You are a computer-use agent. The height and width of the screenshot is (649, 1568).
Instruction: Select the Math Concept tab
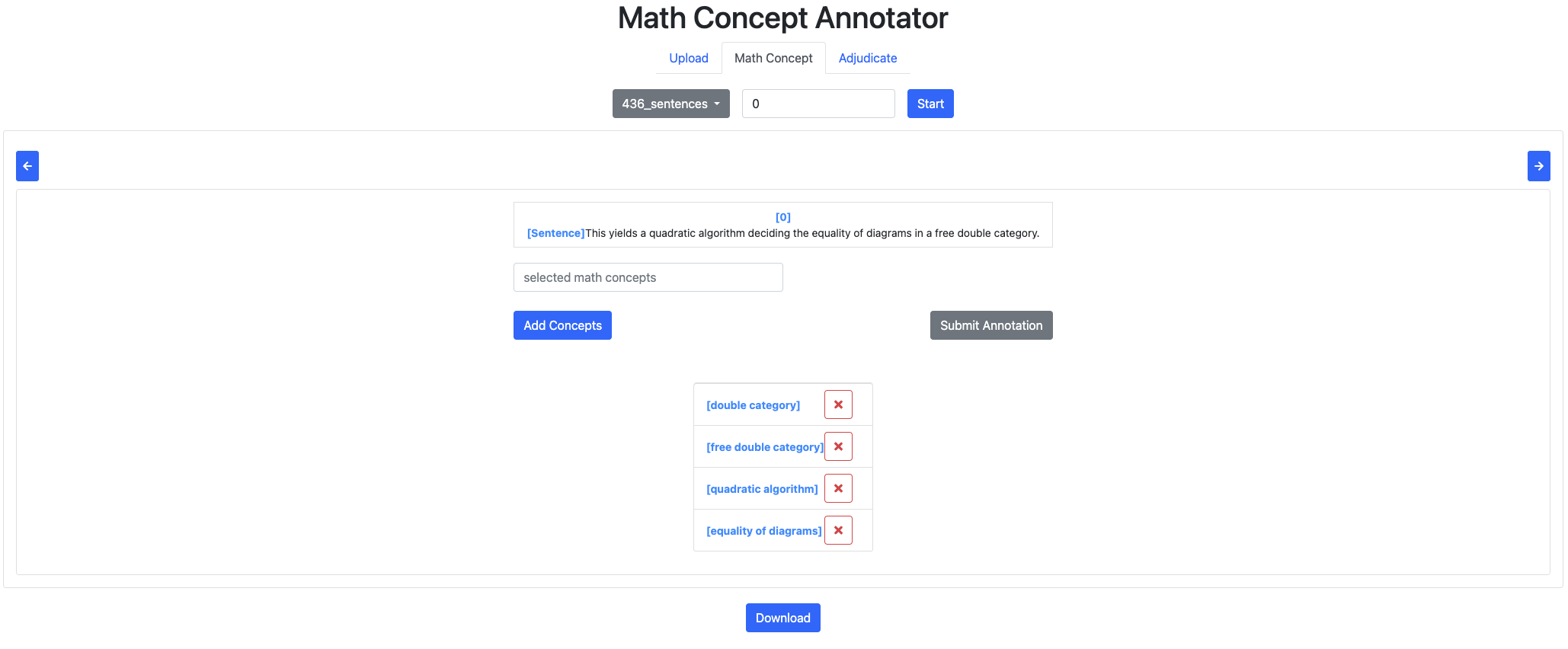click(773, 58)
